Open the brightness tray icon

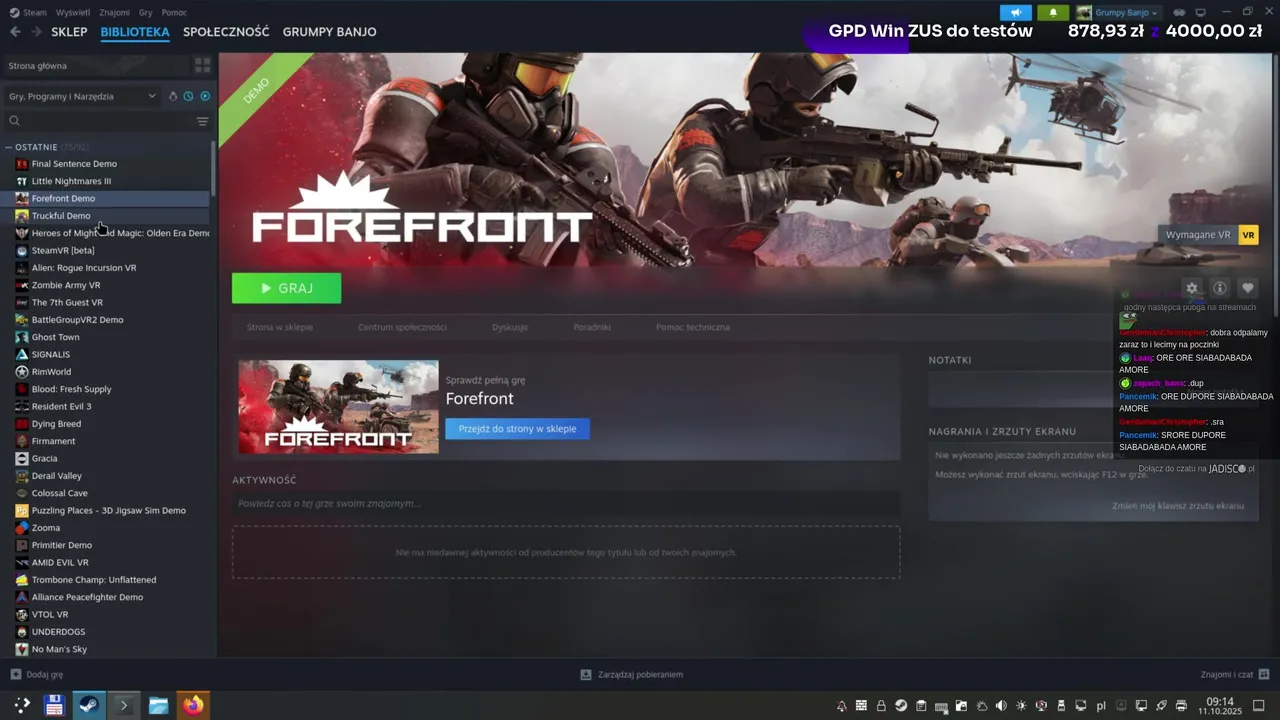tap(1021, 706)
